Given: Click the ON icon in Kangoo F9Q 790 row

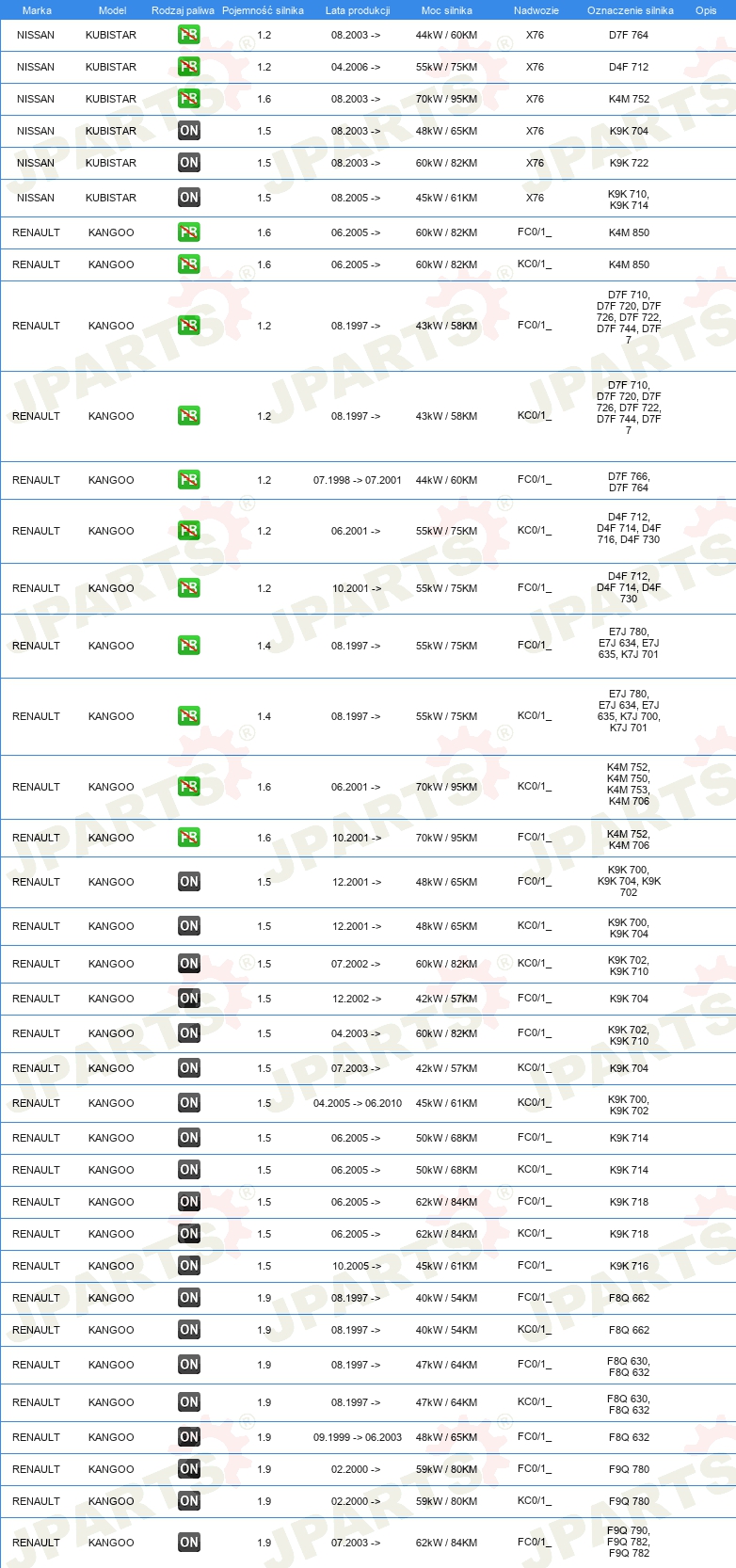Looking at the screenshot, I should 188,1543.
